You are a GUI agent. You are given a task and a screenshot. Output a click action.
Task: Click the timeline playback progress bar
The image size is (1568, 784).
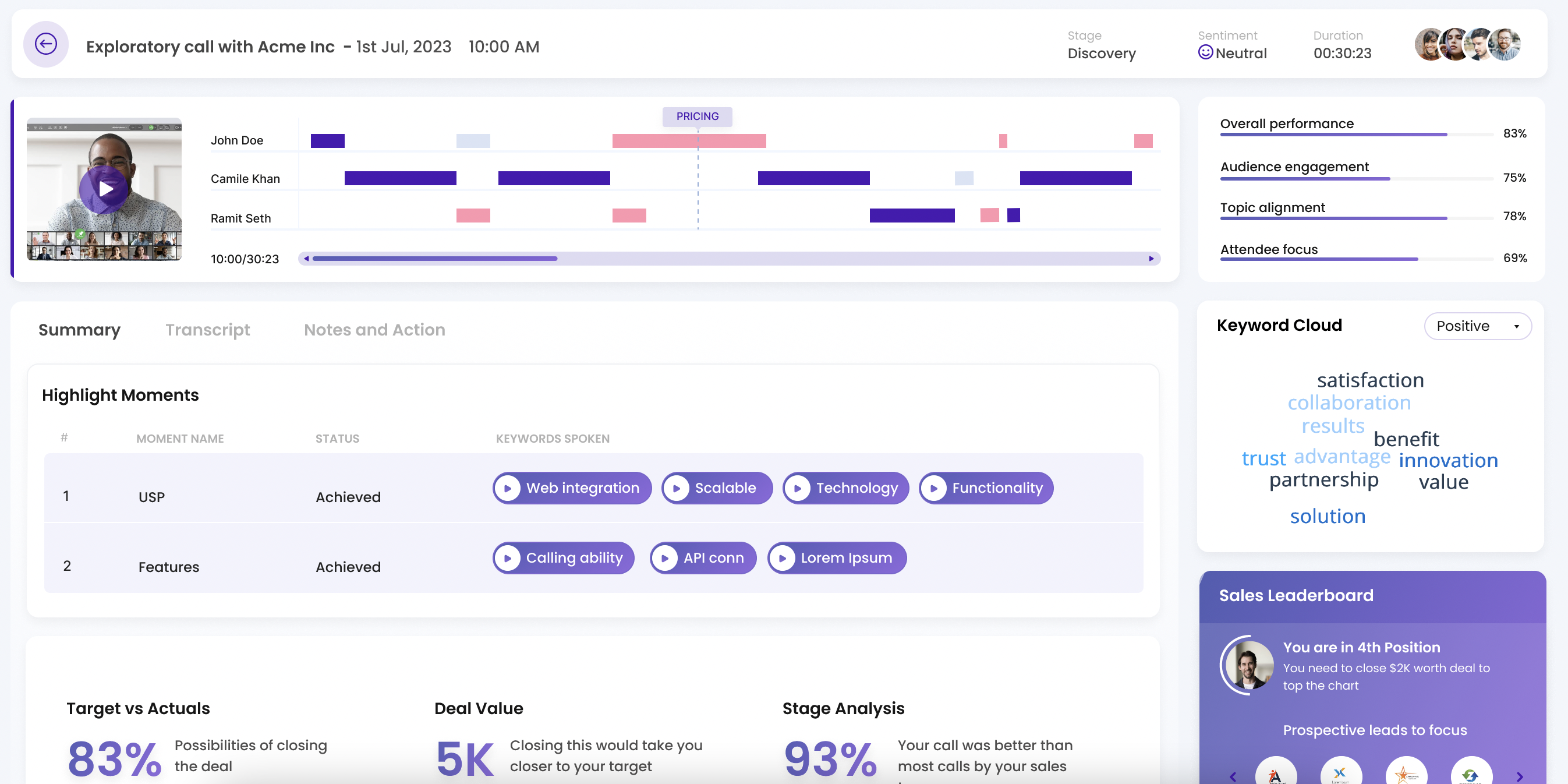tap(728, 259)
